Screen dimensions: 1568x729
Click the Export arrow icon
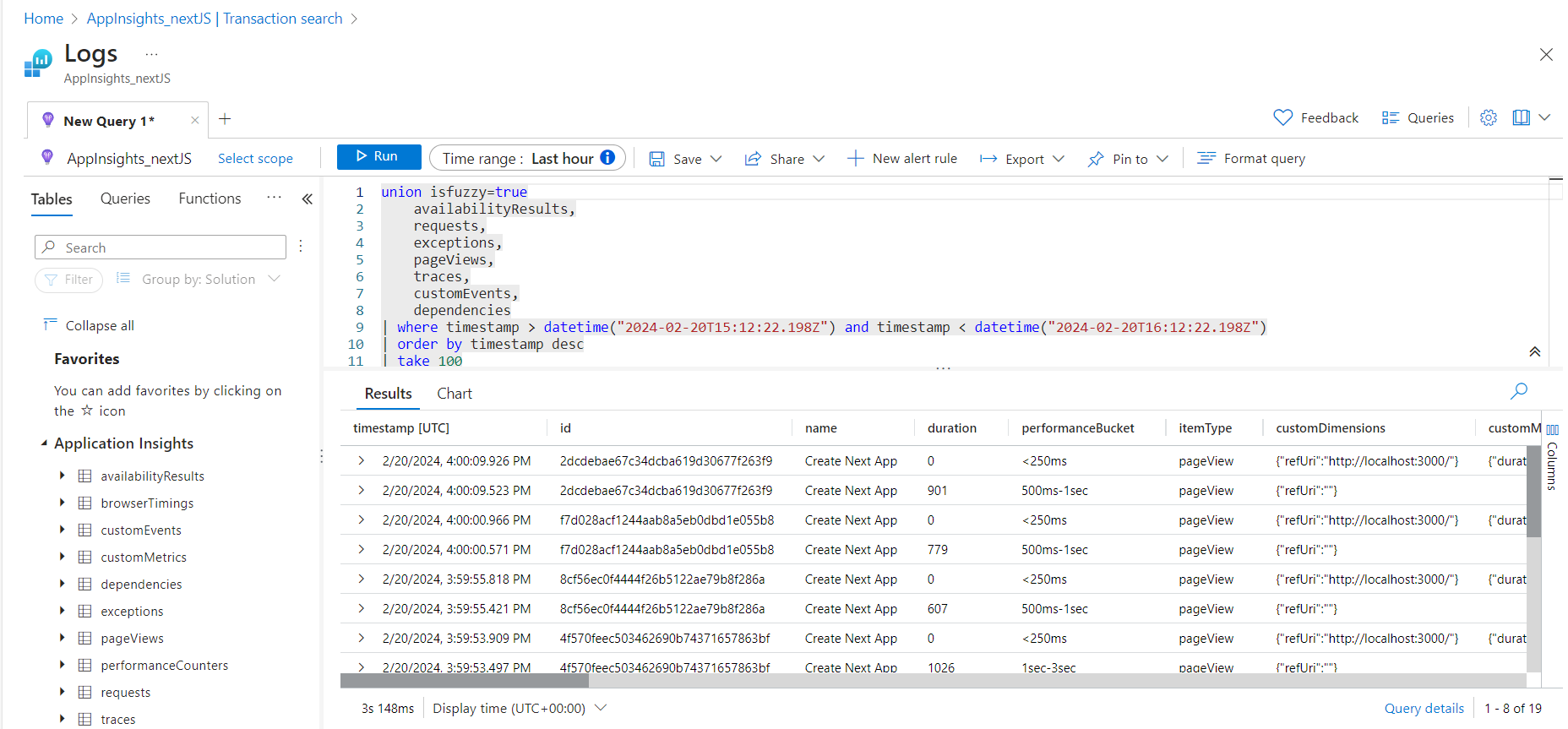[988, 159]
